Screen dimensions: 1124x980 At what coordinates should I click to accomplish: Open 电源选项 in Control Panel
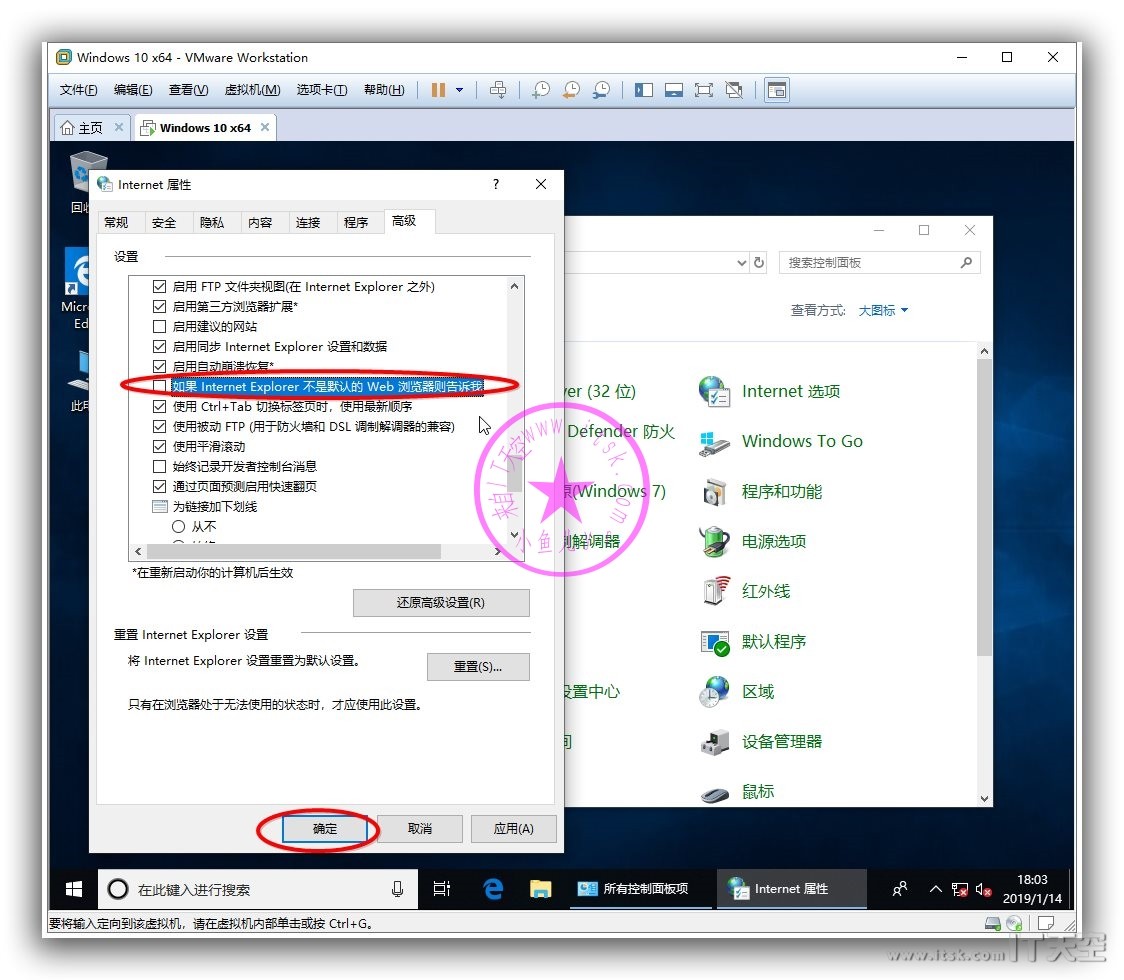(753, 542)
